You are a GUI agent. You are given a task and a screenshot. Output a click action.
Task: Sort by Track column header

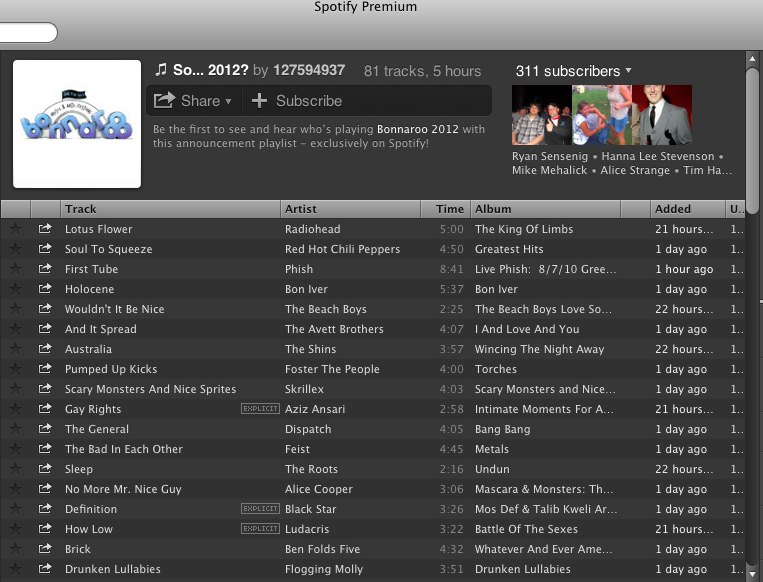[170, 209]
